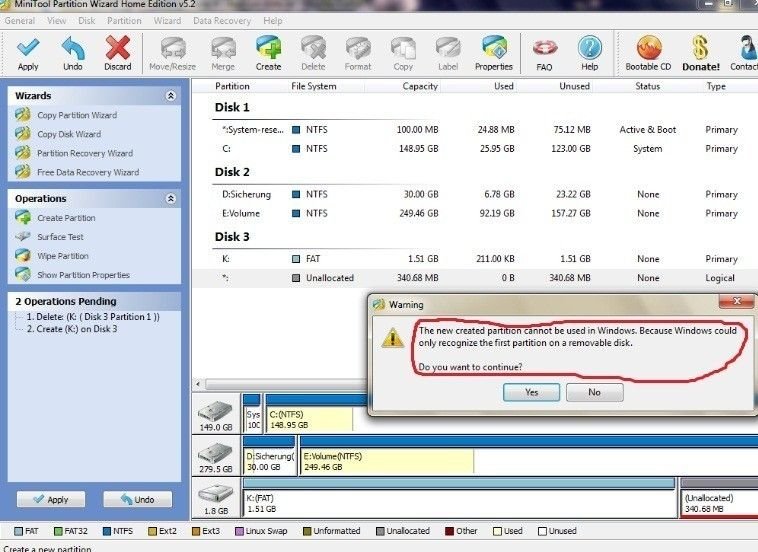
Task: Open the Help question mark icon
Action: (x=590, y=48)
